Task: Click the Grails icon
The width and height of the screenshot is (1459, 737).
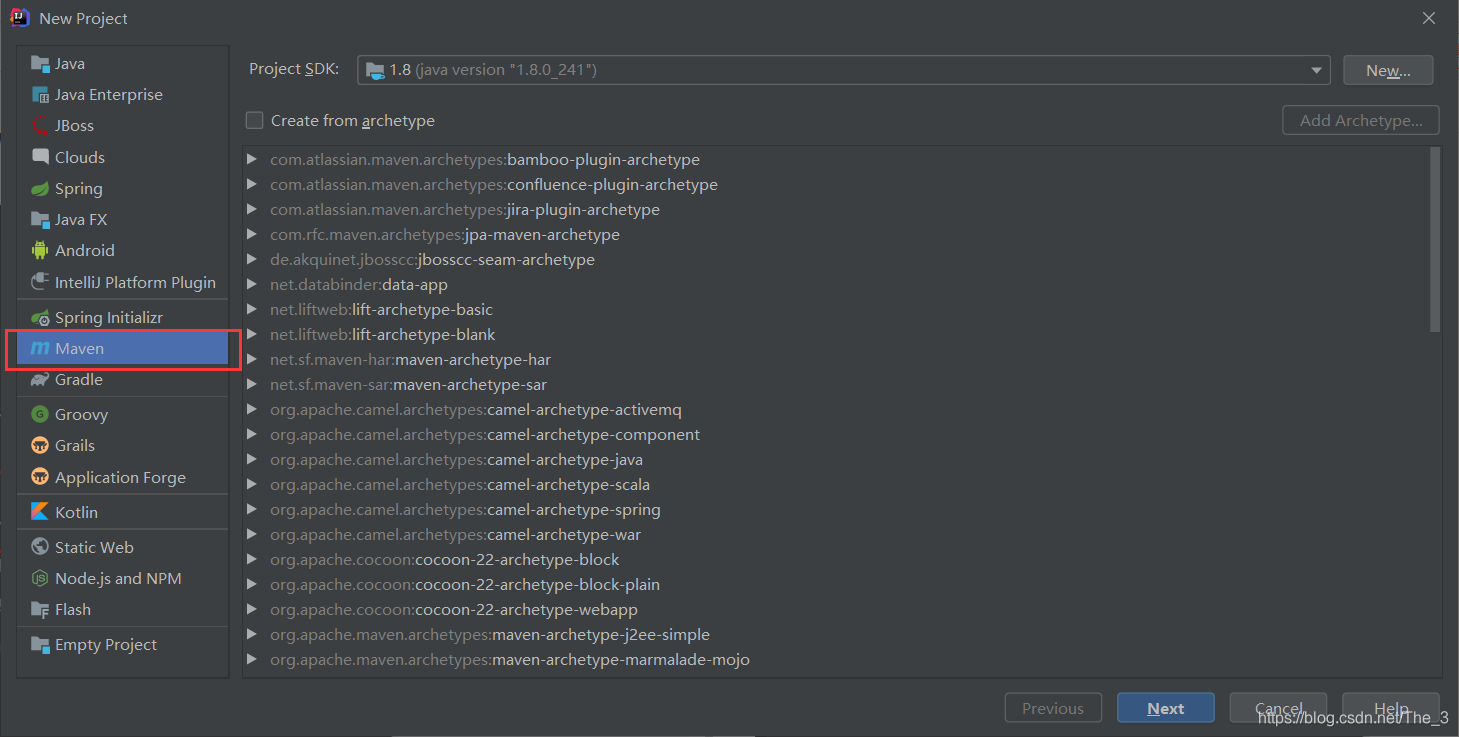Action: coord(40,446)
